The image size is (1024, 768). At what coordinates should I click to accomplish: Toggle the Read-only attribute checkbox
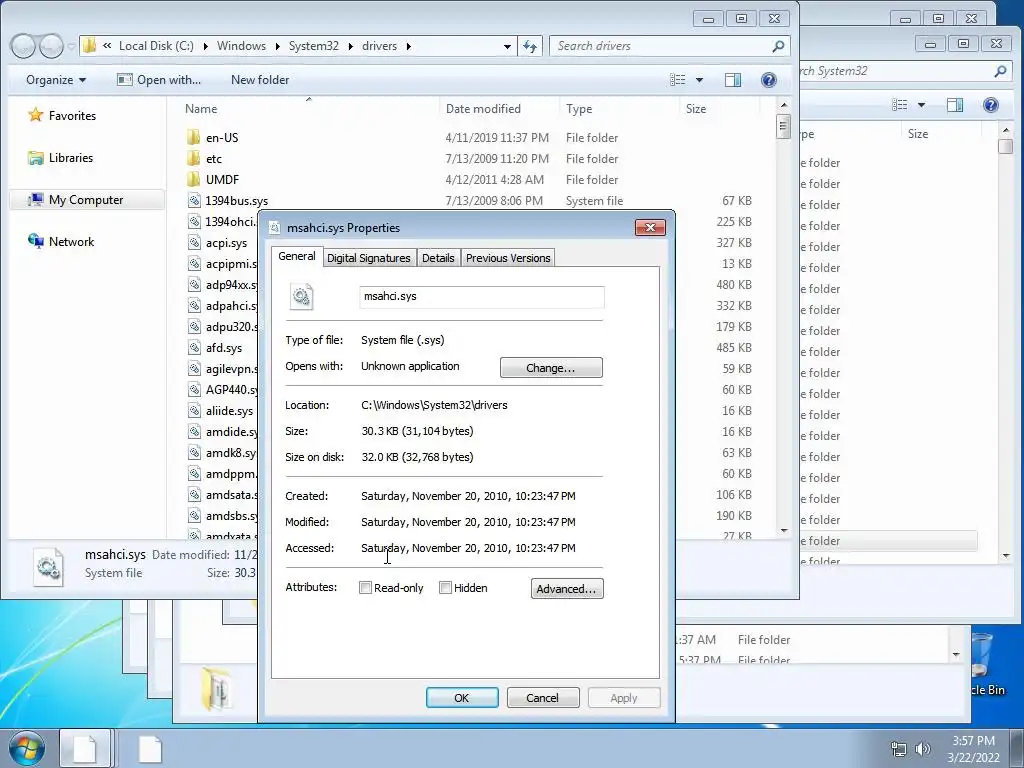click(366, 588)
